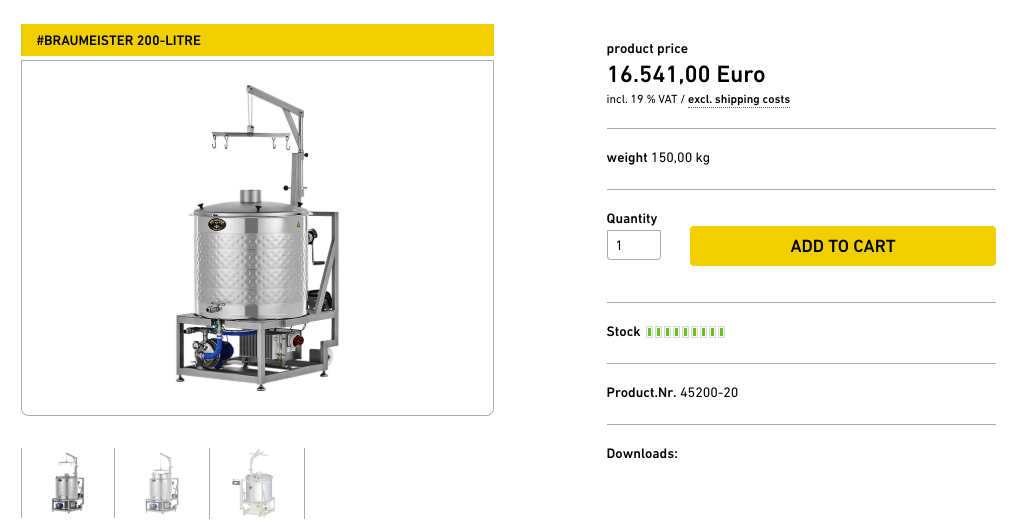This screenshot has height=530, width=1018.
Task: Click the main Braumeister product image
Action: pos(257,238)
